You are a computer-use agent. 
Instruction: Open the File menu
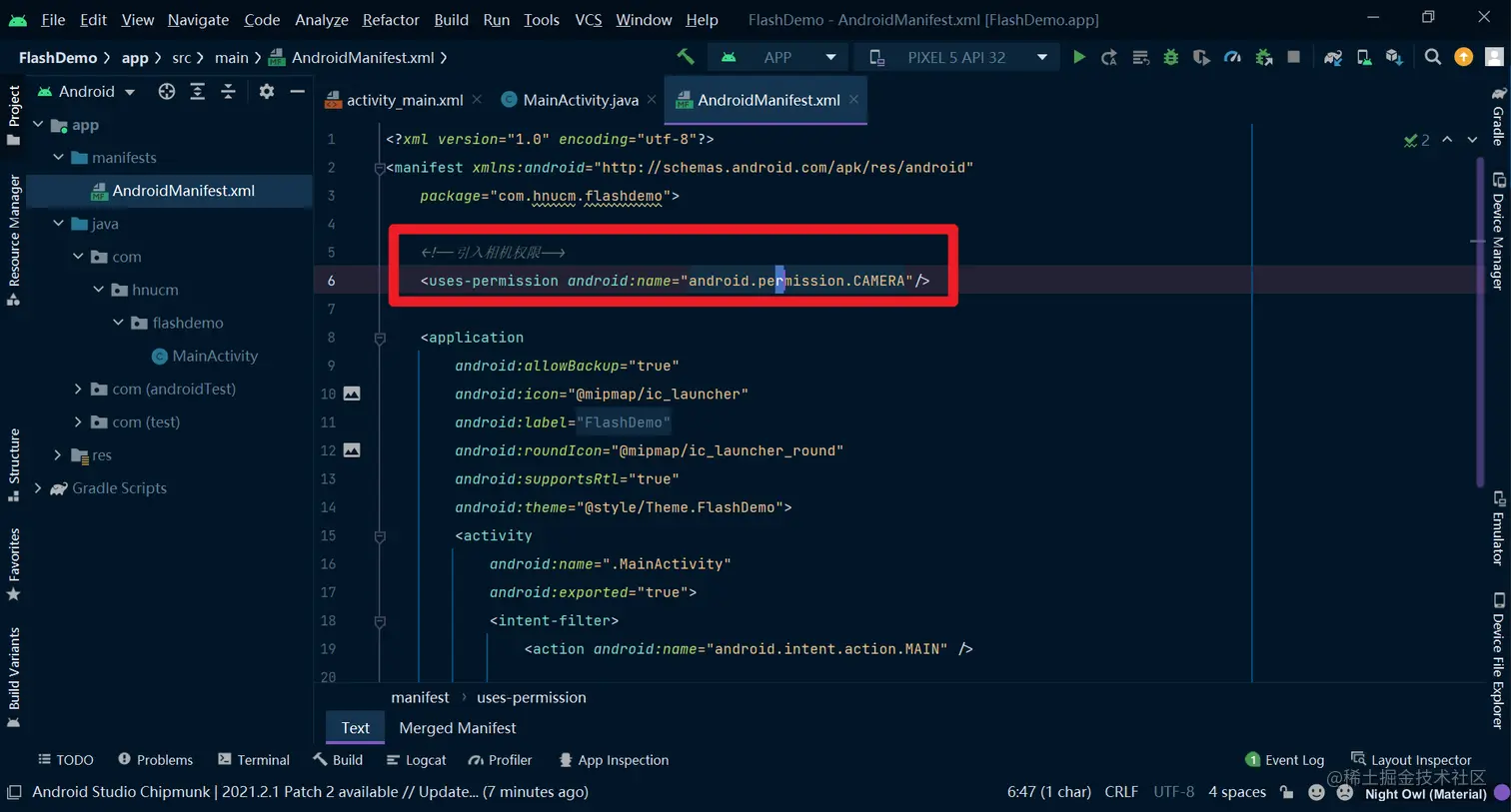(x=53, y=19)
